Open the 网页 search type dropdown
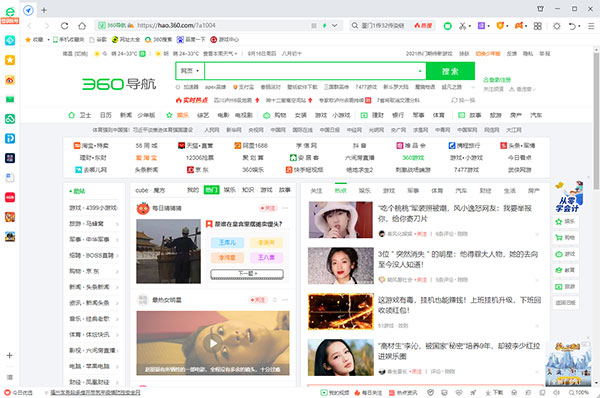 click(x=190, y=71)
